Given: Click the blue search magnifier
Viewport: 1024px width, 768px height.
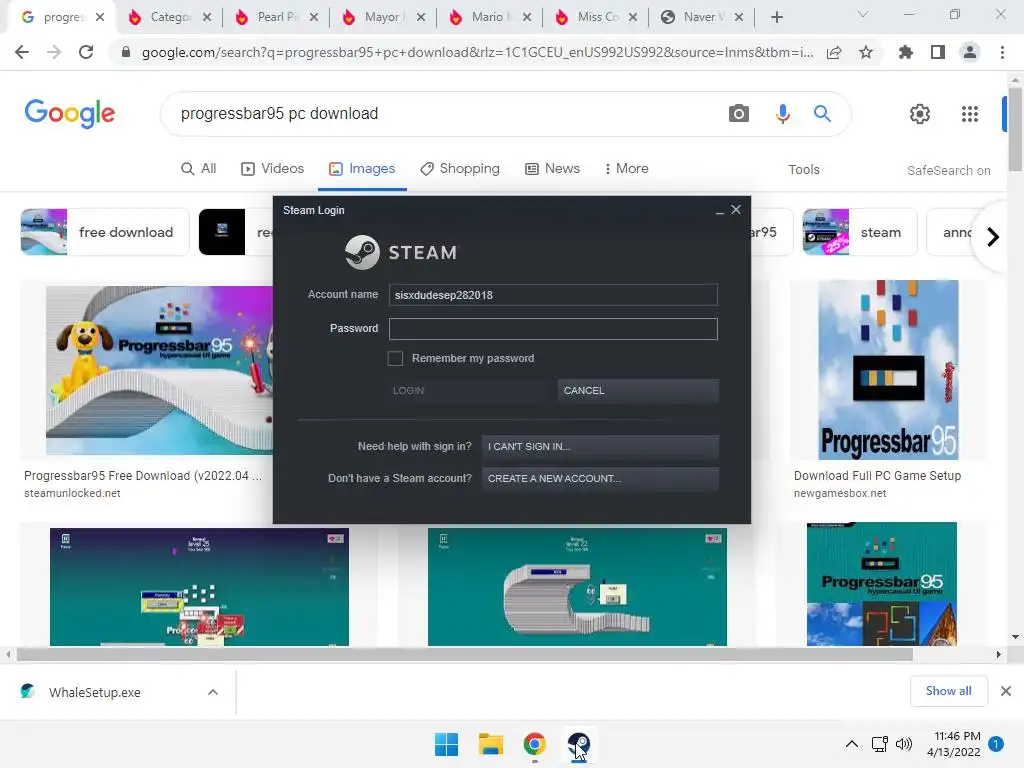Looking at the screenshot, I should tap(822, 114).
